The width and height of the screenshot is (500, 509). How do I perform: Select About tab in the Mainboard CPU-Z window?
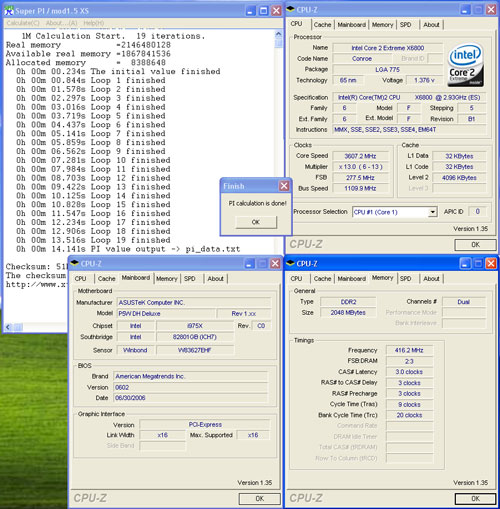215,279
